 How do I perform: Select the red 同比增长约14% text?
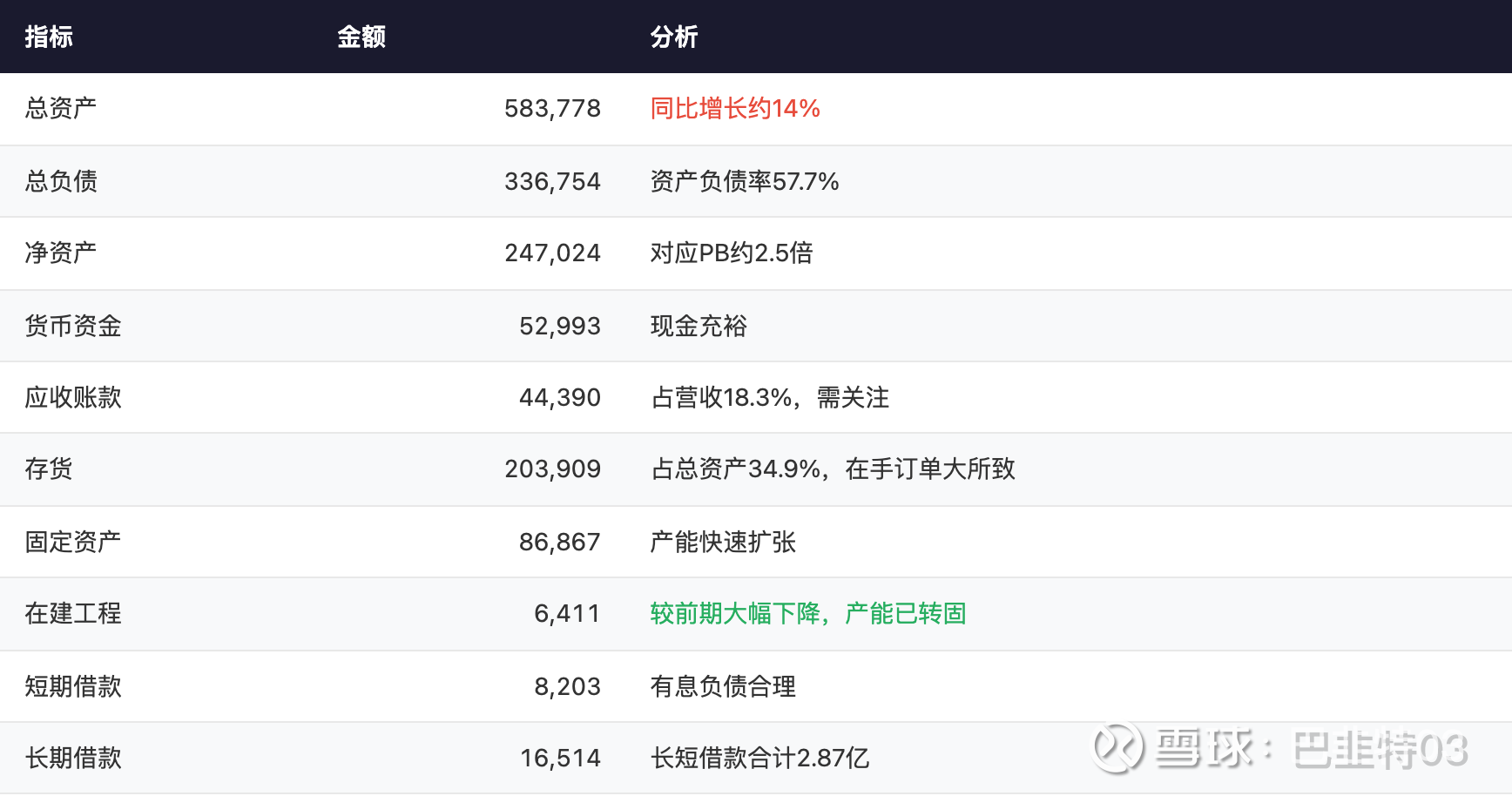tap(735, 109)
